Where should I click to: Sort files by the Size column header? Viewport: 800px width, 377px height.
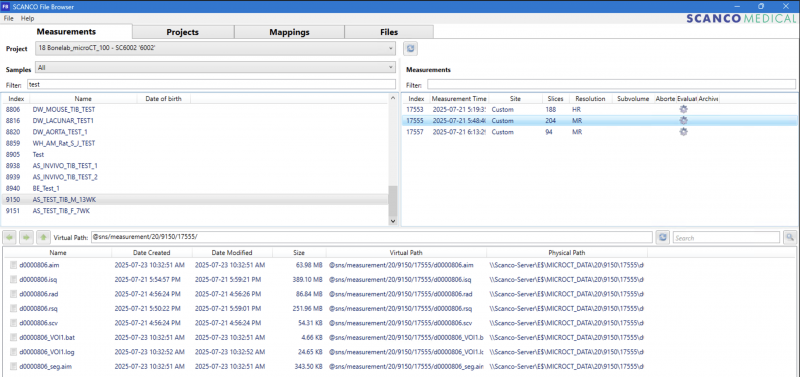point(299,253)
